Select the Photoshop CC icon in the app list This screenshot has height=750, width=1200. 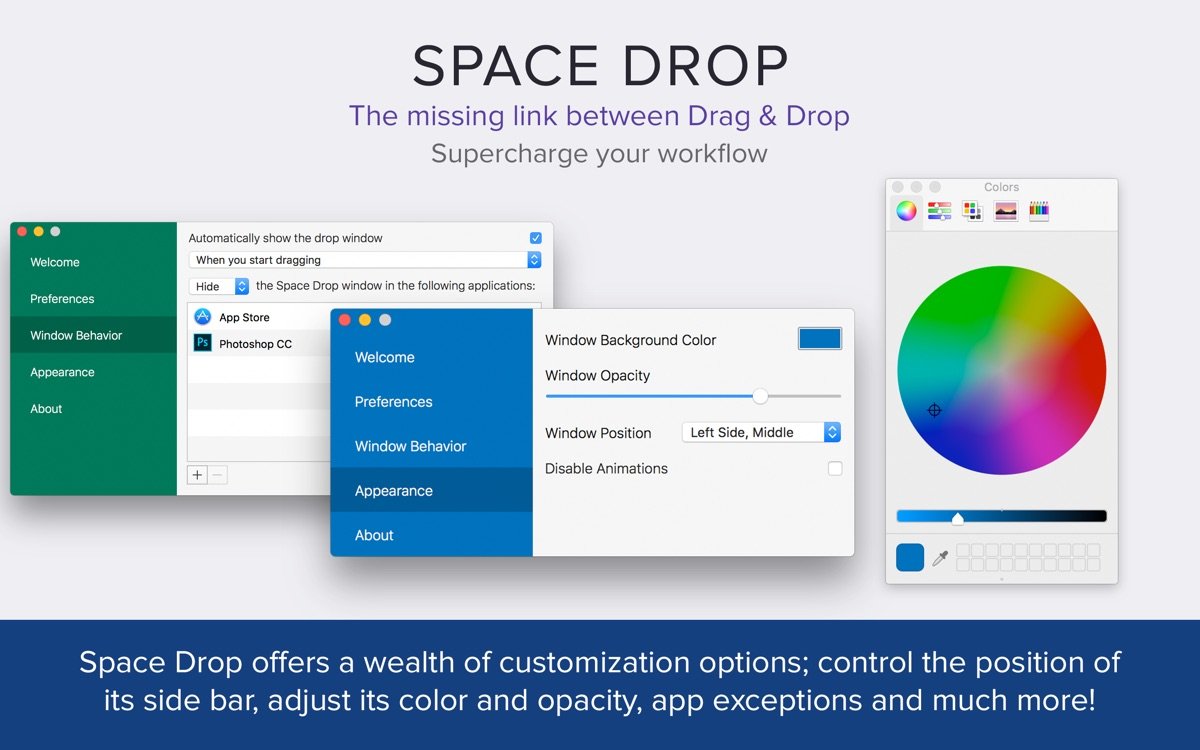click(x=202, y=343)
